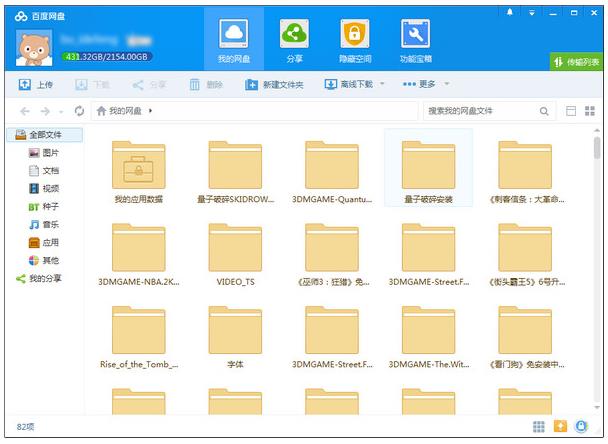608x444 pixels.
Task: Click the vertical scrollbar thumb
Action: [597, 148]
